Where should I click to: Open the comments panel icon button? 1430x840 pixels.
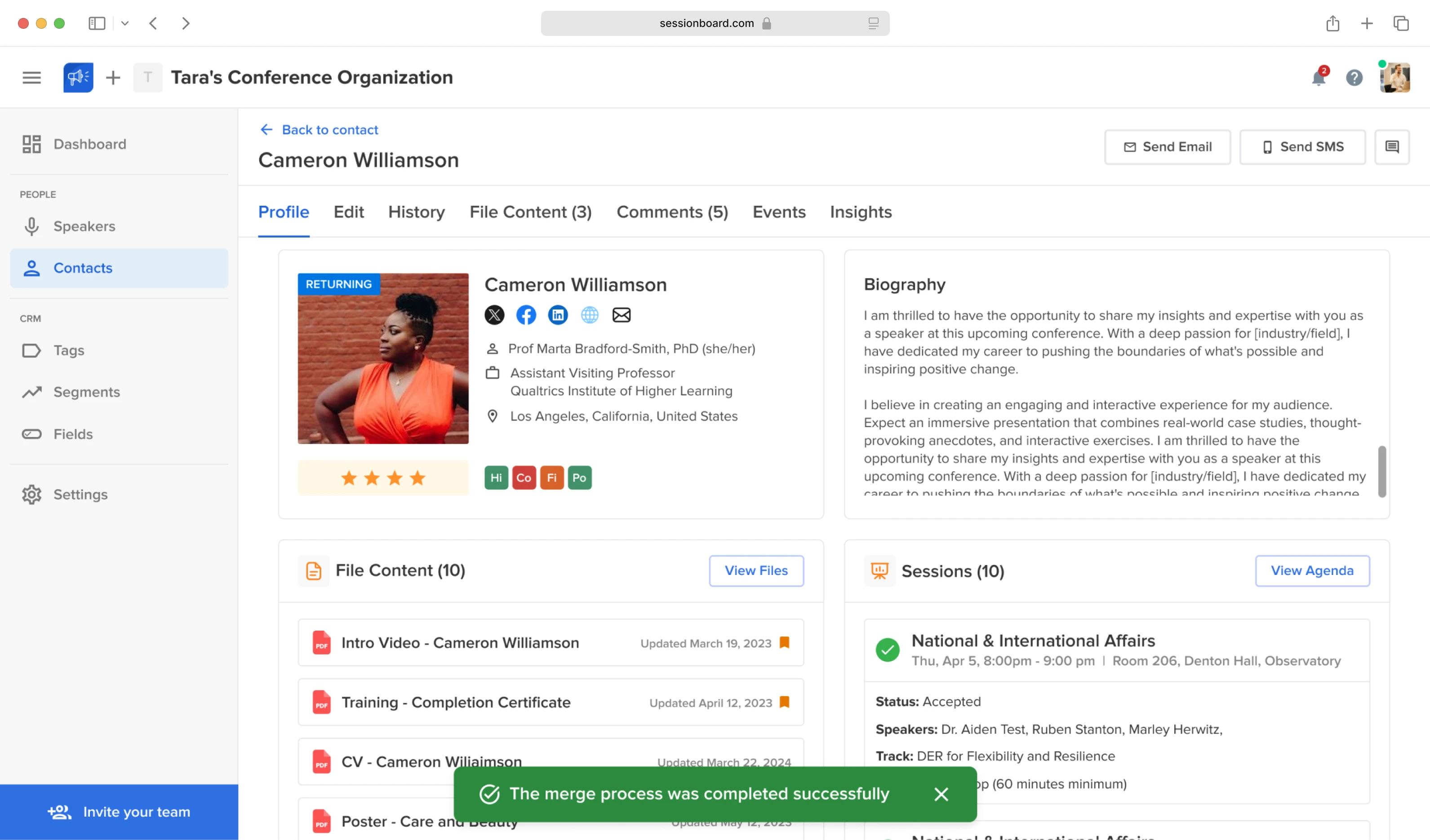coord(1392,147)
